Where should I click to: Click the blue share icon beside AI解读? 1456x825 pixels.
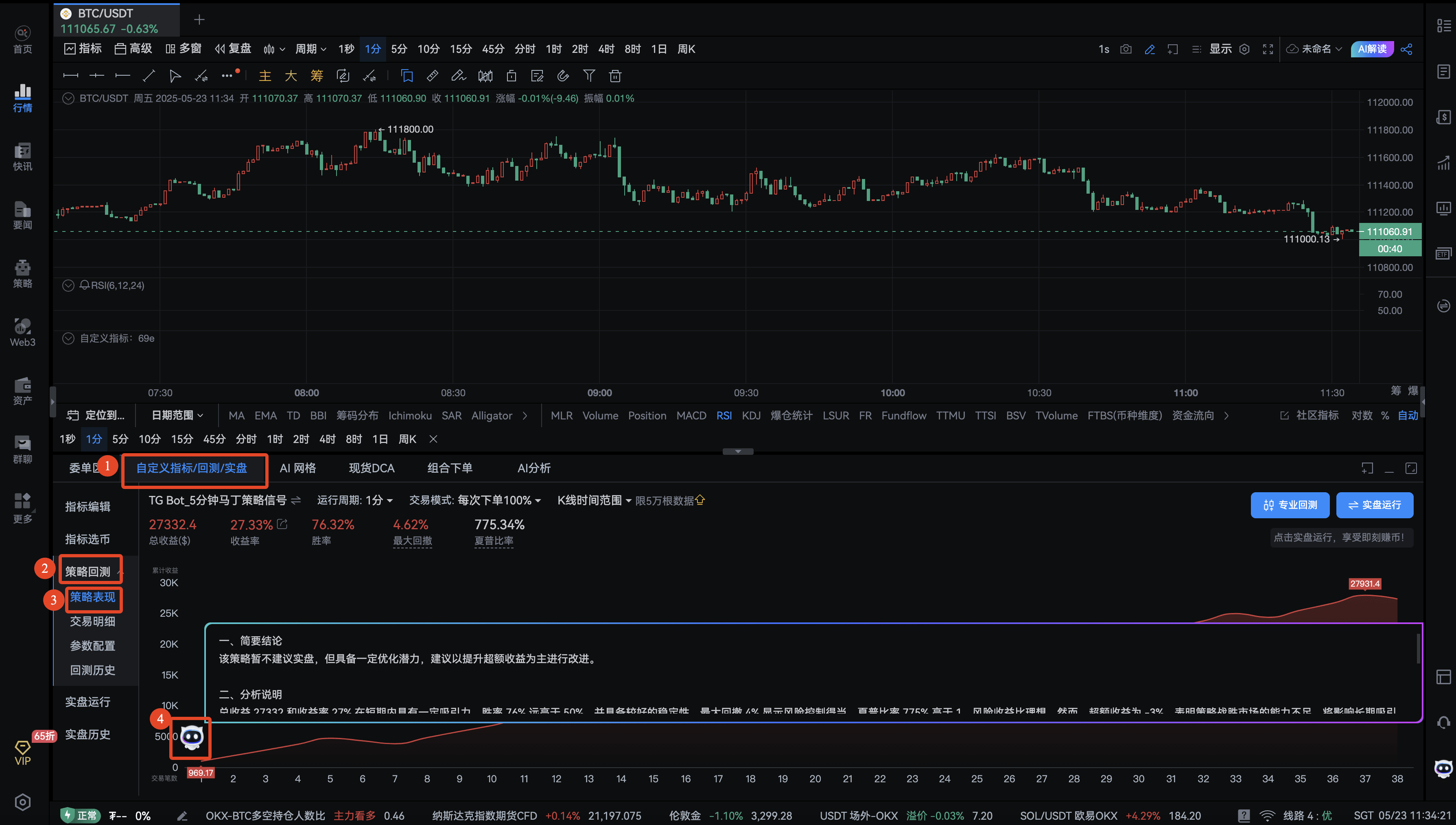tap(1406, 49)
